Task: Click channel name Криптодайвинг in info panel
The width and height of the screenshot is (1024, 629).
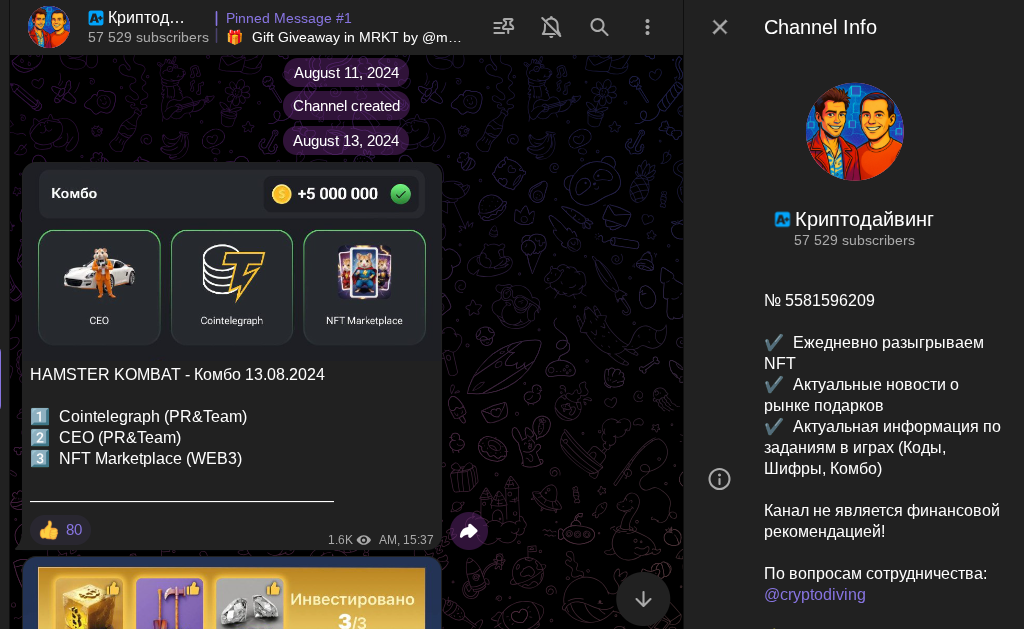Action: (x=864, y=219)
